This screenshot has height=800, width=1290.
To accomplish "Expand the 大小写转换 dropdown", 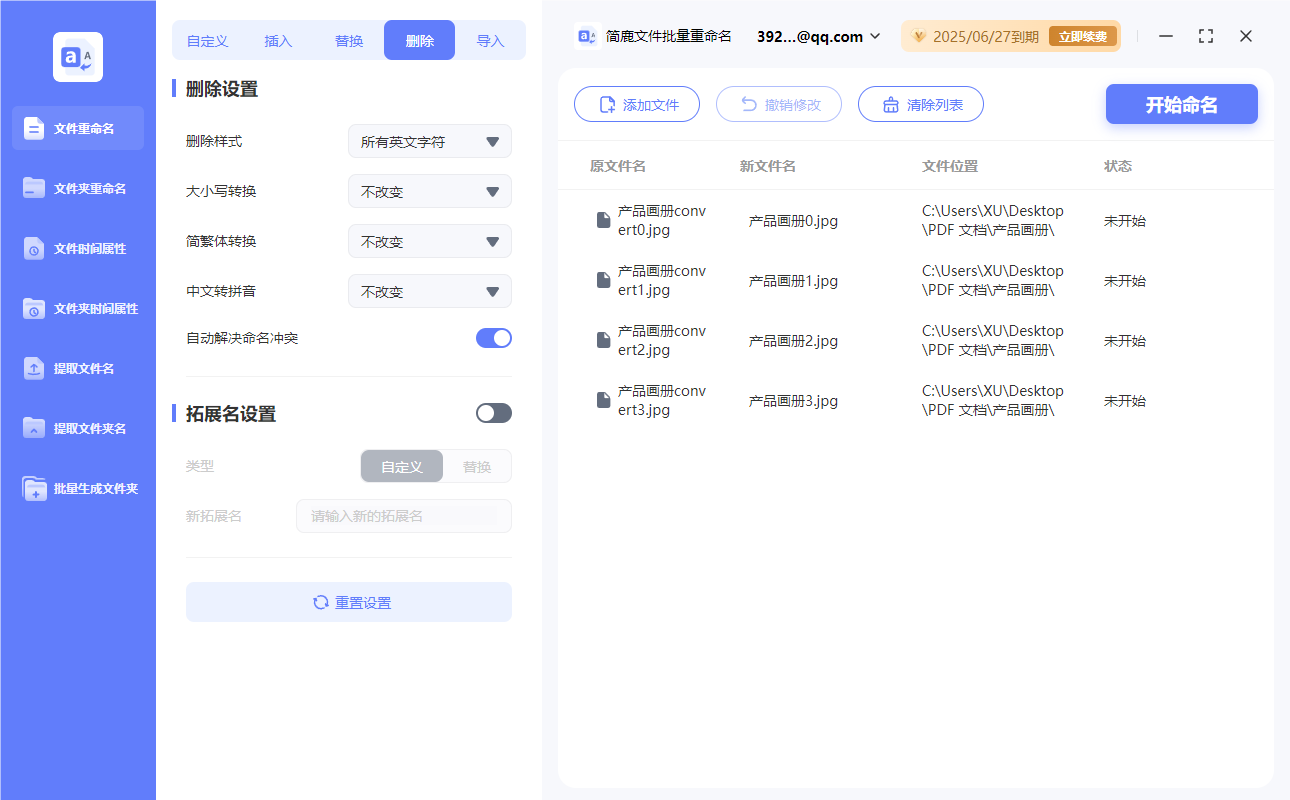I will point(429,191).
